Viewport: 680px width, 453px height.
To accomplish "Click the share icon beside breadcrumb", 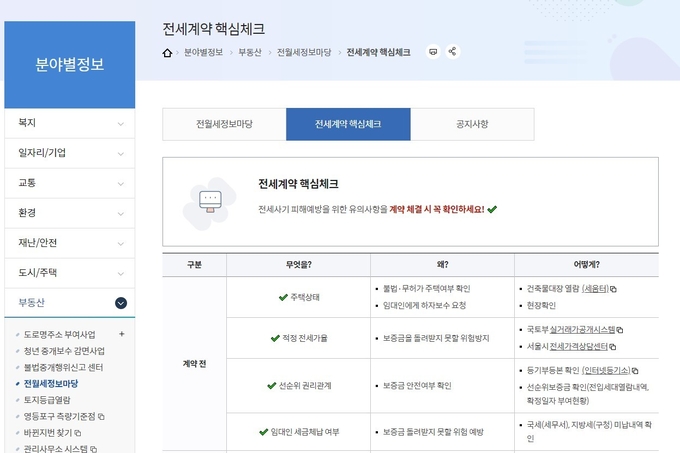I will 453,50.
